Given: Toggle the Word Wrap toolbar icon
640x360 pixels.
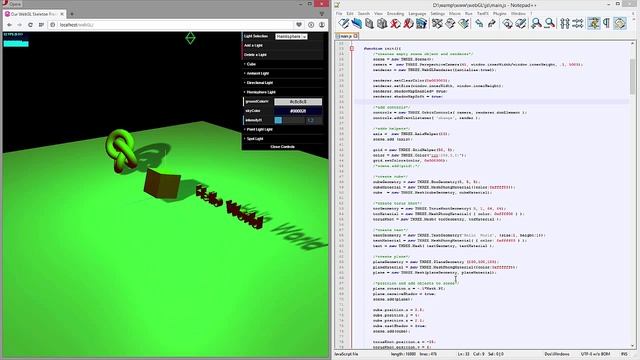Looking at the screenshot, I should click(594, 23).
